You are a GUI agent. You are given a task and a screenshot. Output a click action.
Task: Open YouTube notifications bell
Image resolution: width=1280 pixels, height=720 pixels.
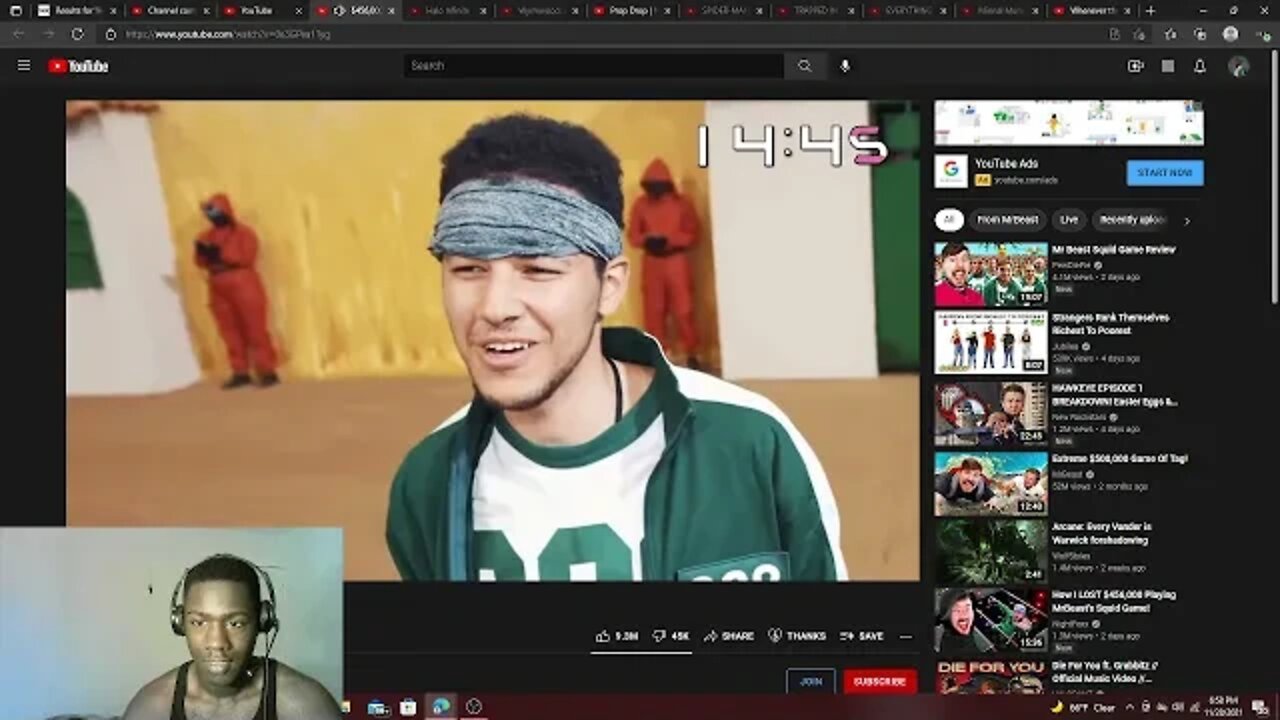1200,66
